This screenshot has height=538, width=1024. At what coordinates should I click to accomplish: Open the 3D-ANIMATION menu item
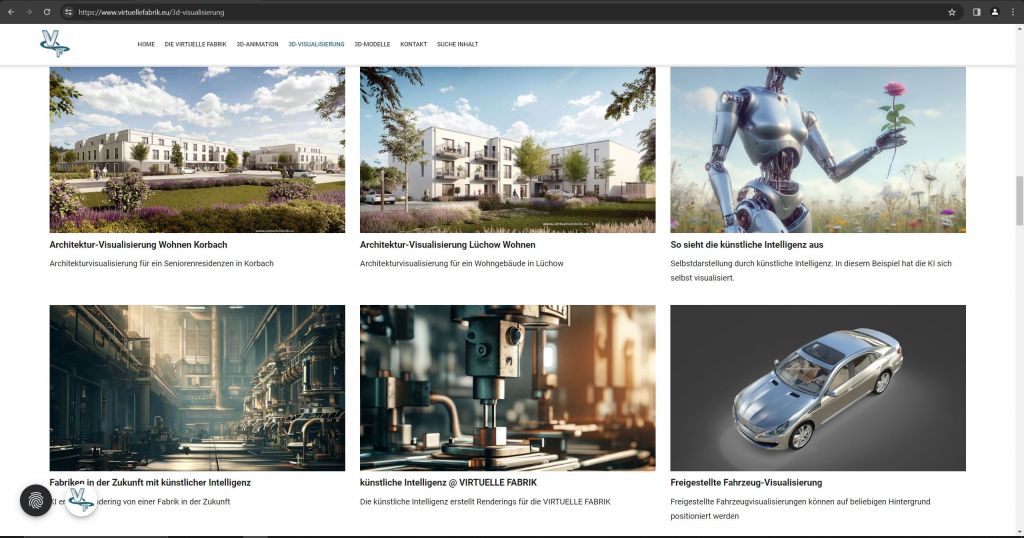[x=257, y=45]
